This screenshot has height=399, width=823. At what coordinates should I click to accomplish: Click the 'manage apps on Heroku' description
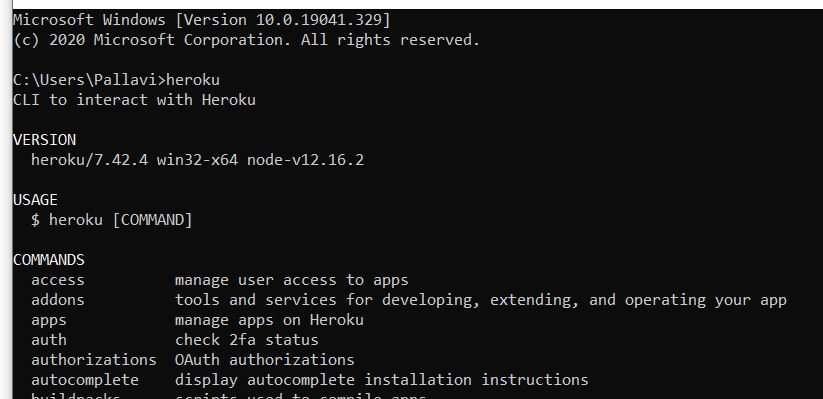pos(269,320)
